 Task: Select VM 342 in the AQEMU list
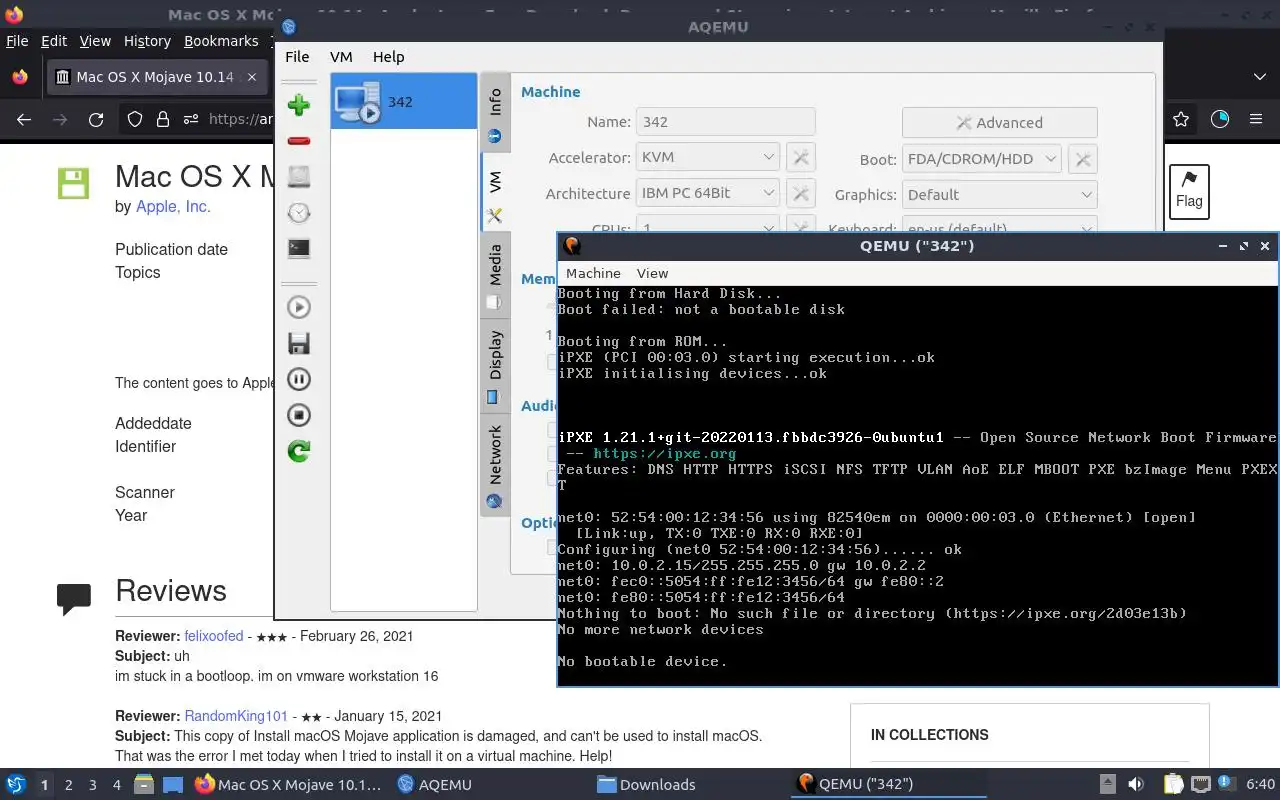tap(403, 101)
